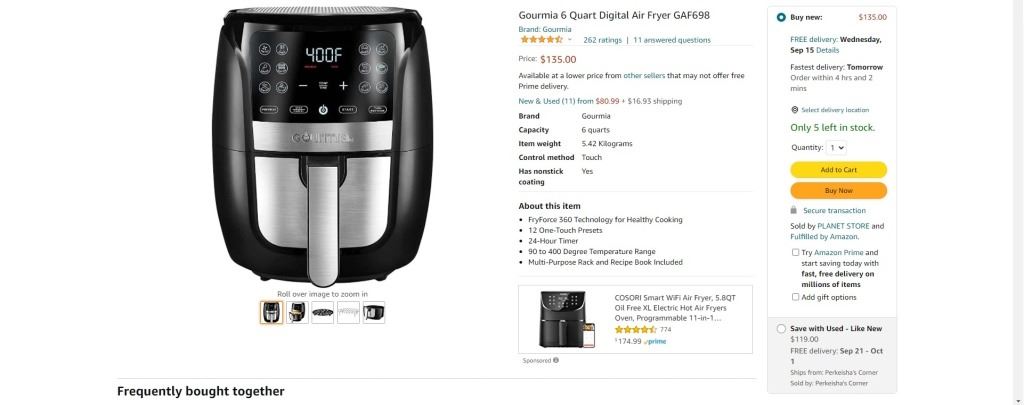Image resolution: width=1024 pixels, height=405 pixels.
Task: Select Save with Used - Like New option
Action: (781, 329)
